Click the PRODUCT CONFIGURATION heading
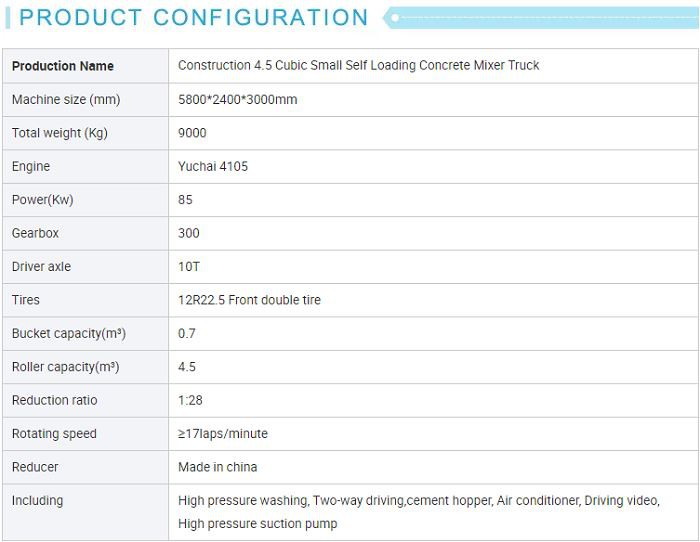Image resolution: width=700 pixels, height=542 pixels. click(193, 18)
